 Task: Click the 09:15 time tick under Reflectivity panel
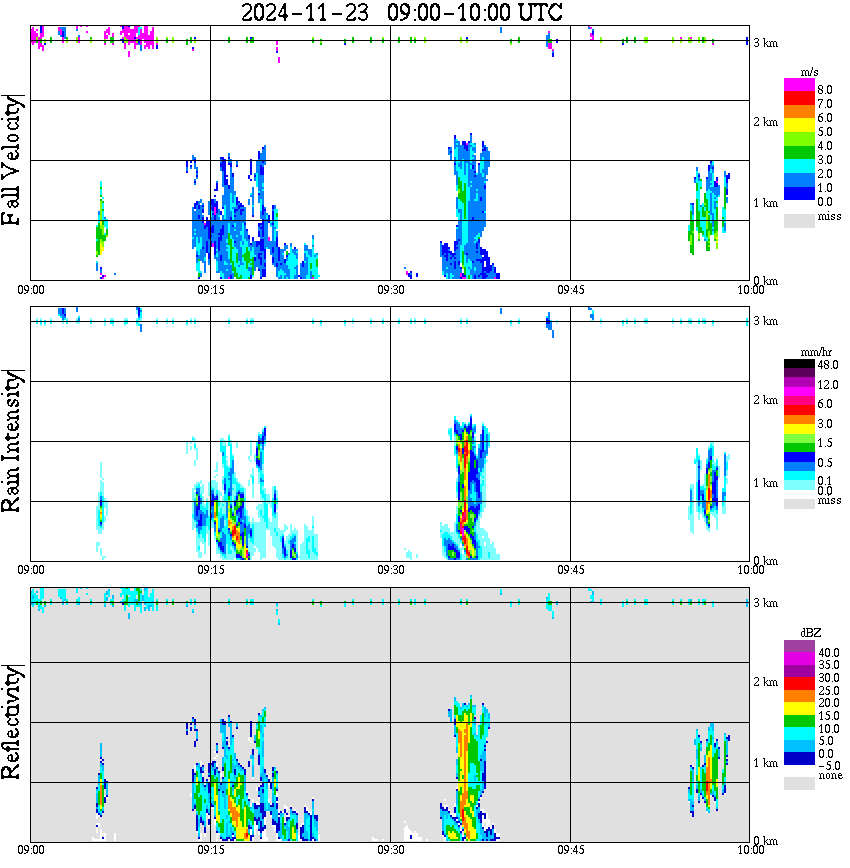(210, 850)
